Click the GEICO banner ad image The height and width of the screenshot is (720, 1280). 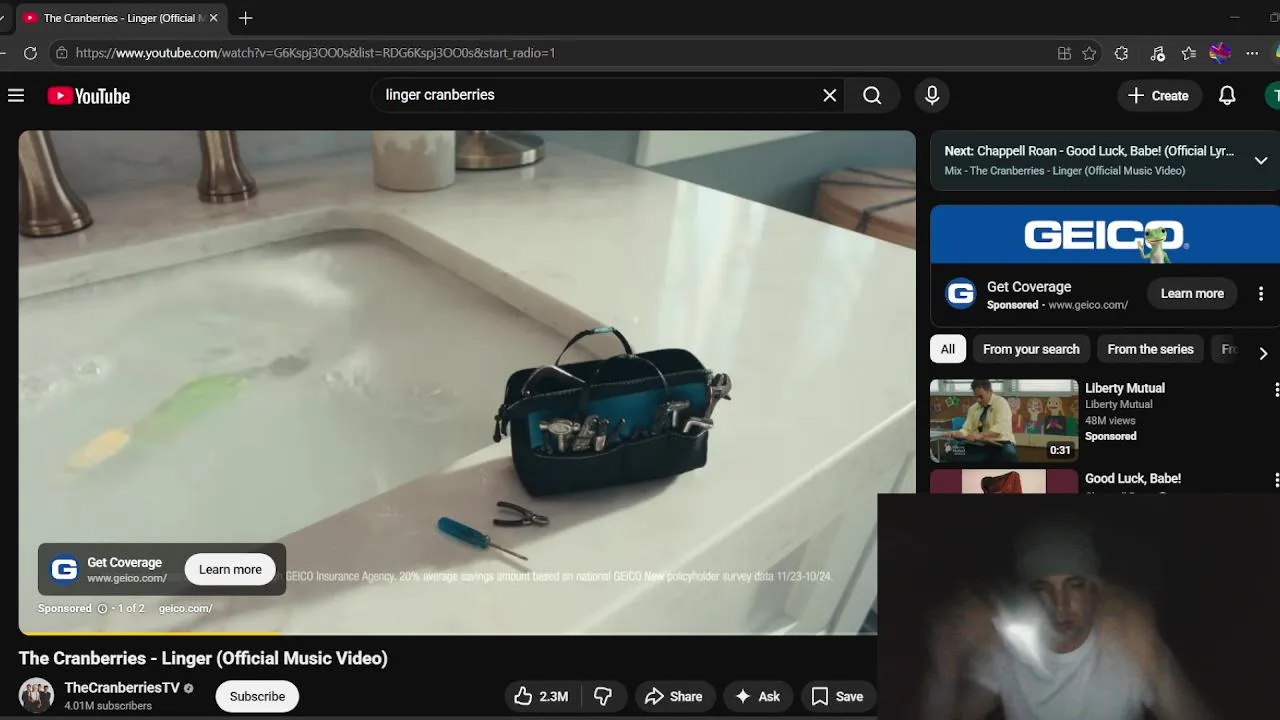point(1105,235)
